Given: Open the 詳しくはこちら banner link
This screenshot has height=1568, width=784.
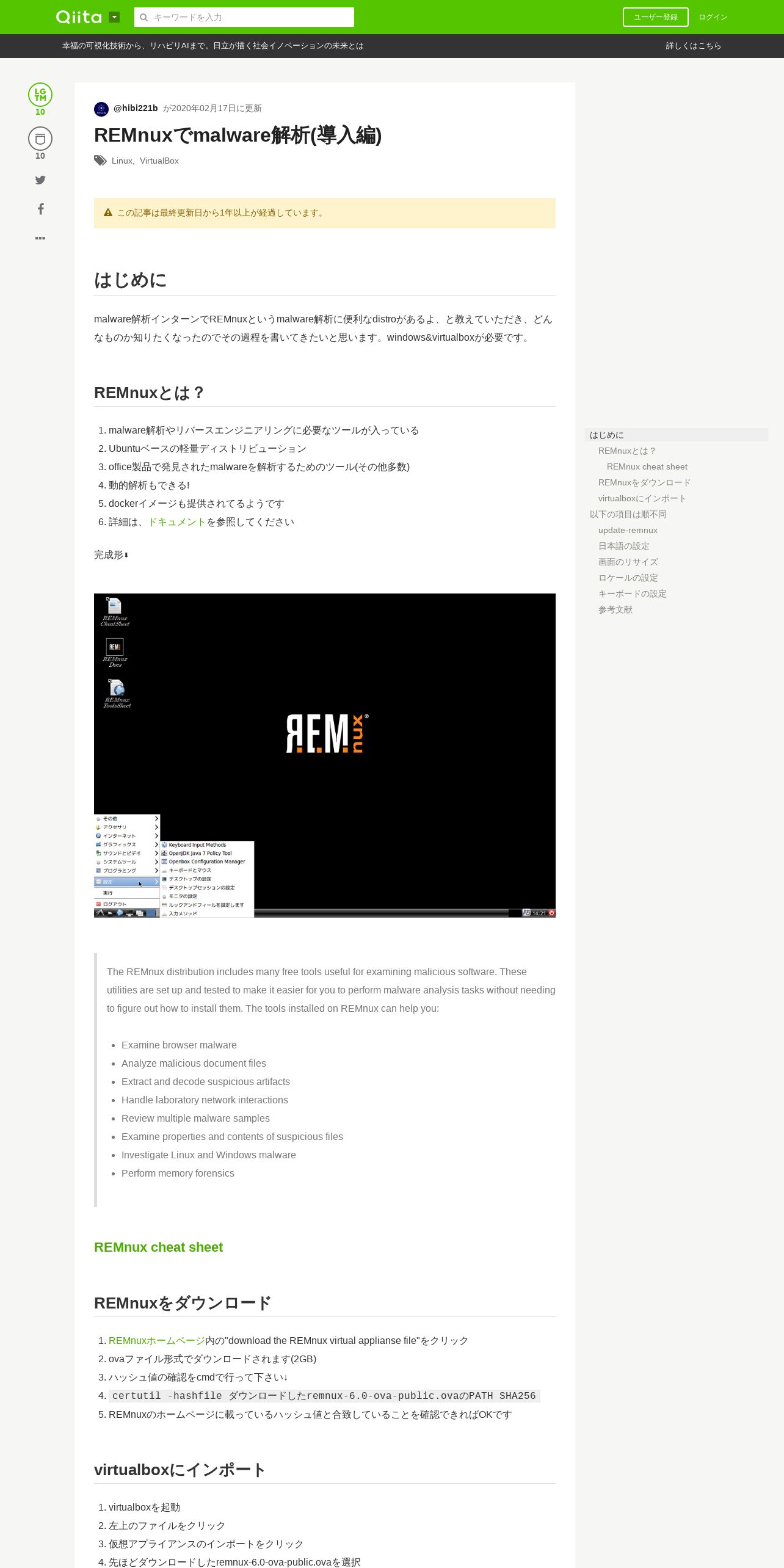Looking at the screenshot, I should click(693, 46).
